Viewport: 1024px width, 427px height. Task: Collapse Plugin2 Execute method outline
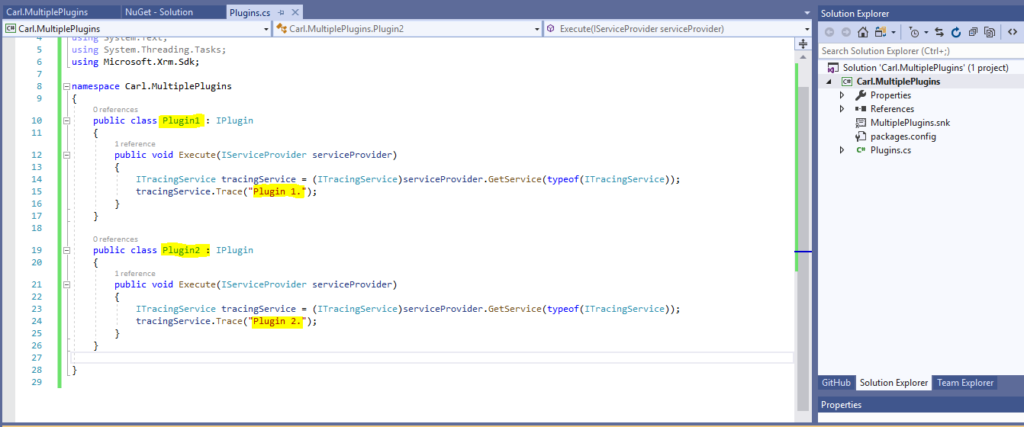pos(66,285)
